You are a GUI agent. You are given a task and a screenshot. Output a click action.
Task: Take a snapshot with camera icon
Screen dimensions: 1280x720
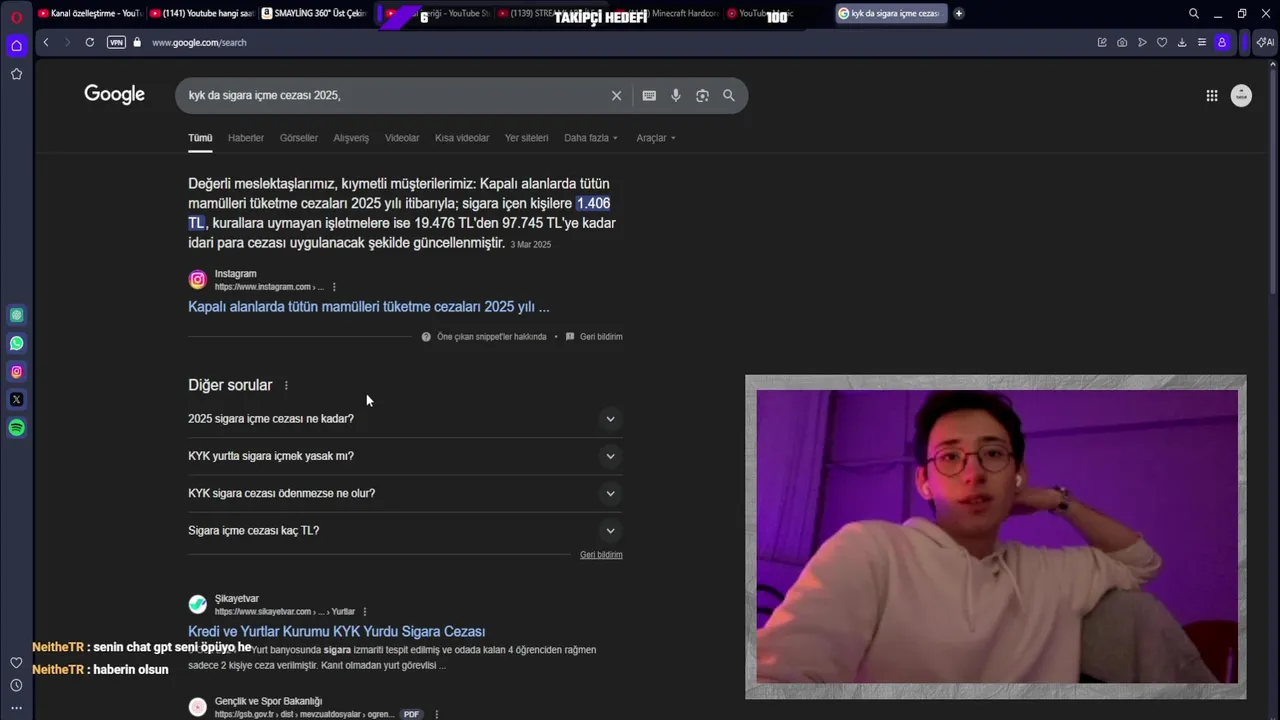click(1122, 42)
